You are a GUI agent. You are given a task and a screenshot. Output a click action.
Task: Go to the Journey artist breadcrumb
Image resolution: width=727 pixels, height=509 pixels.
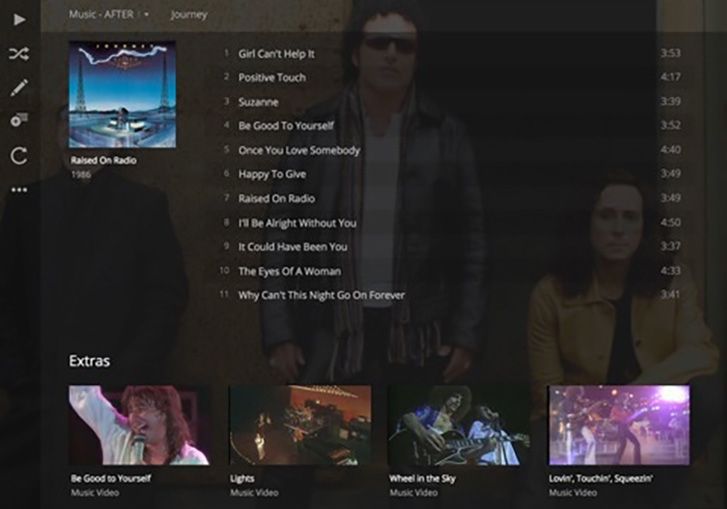[189, 15]
